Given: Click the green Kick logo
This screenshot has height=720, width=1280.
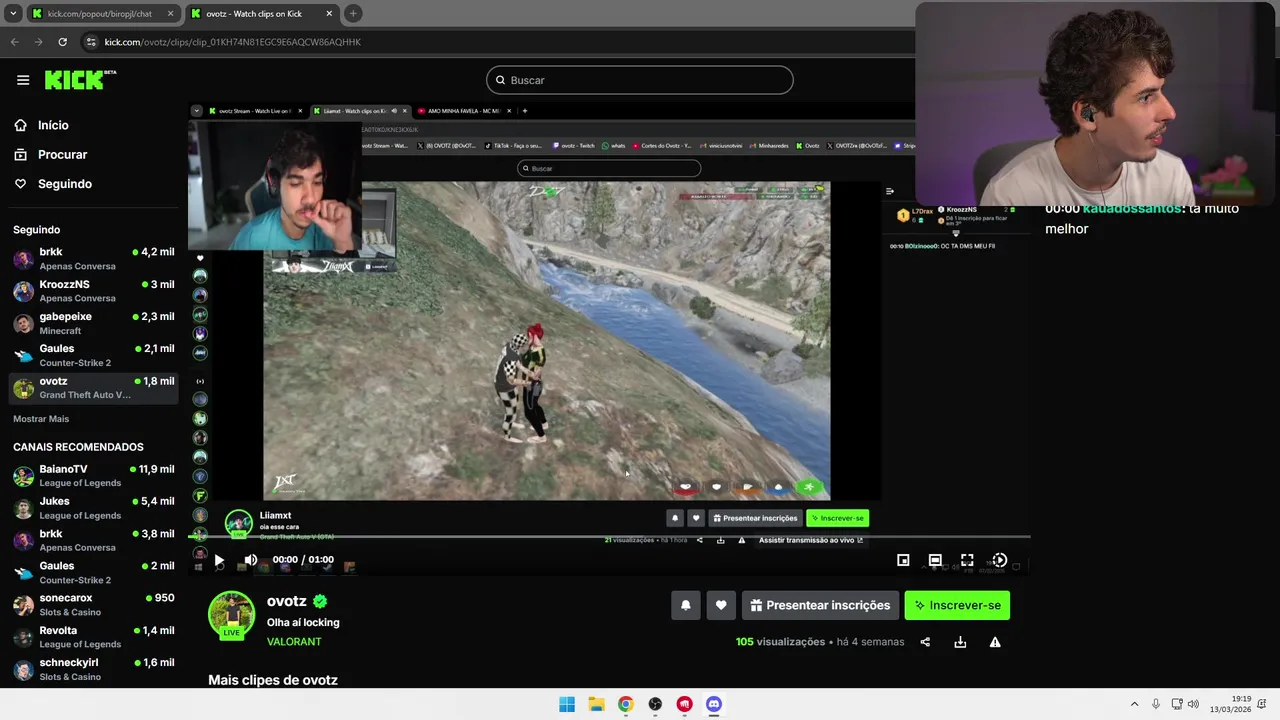Looking at the screenshot, I should click(80, 80).
